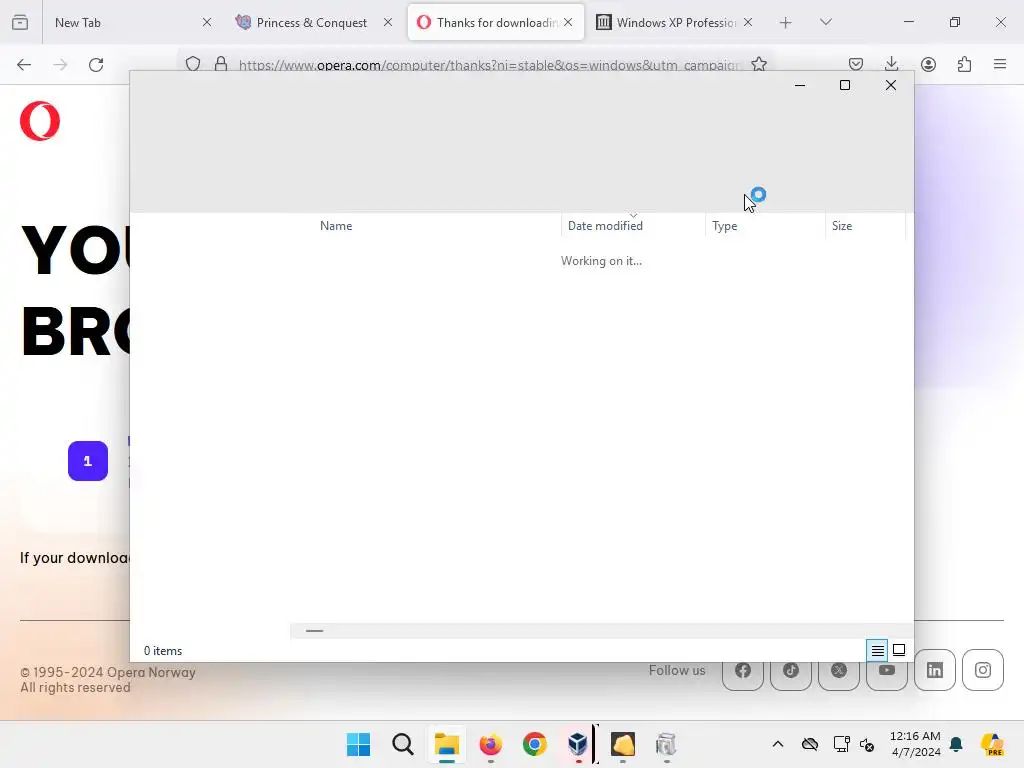This screenshot has height=768, width=1024.
Task: Open Firefox tracking protection shield
Action: (193, 64)
